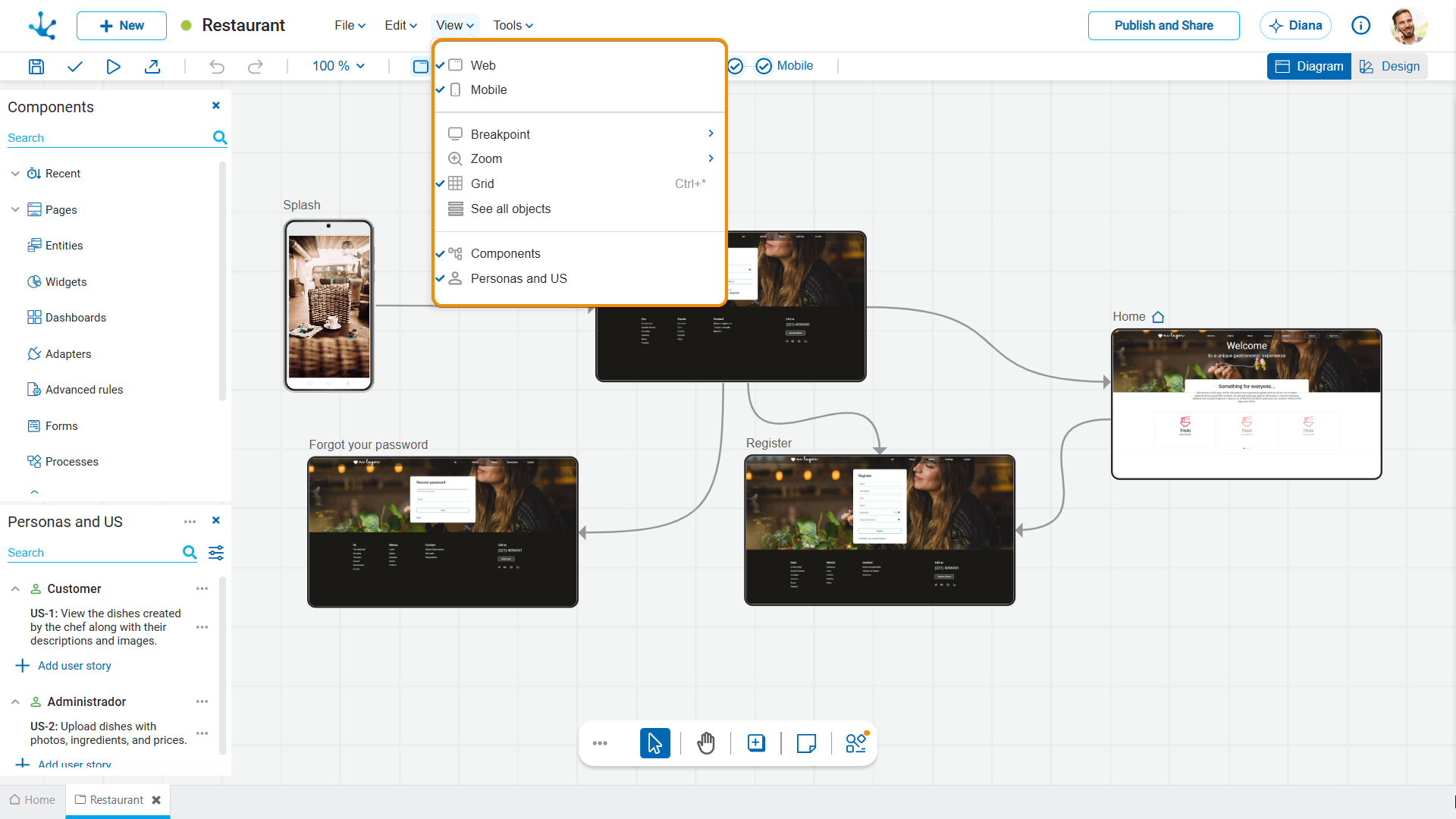Click the app logo icon
Image resolution: width=1456 pixels, height=819 pixels.
42,26
